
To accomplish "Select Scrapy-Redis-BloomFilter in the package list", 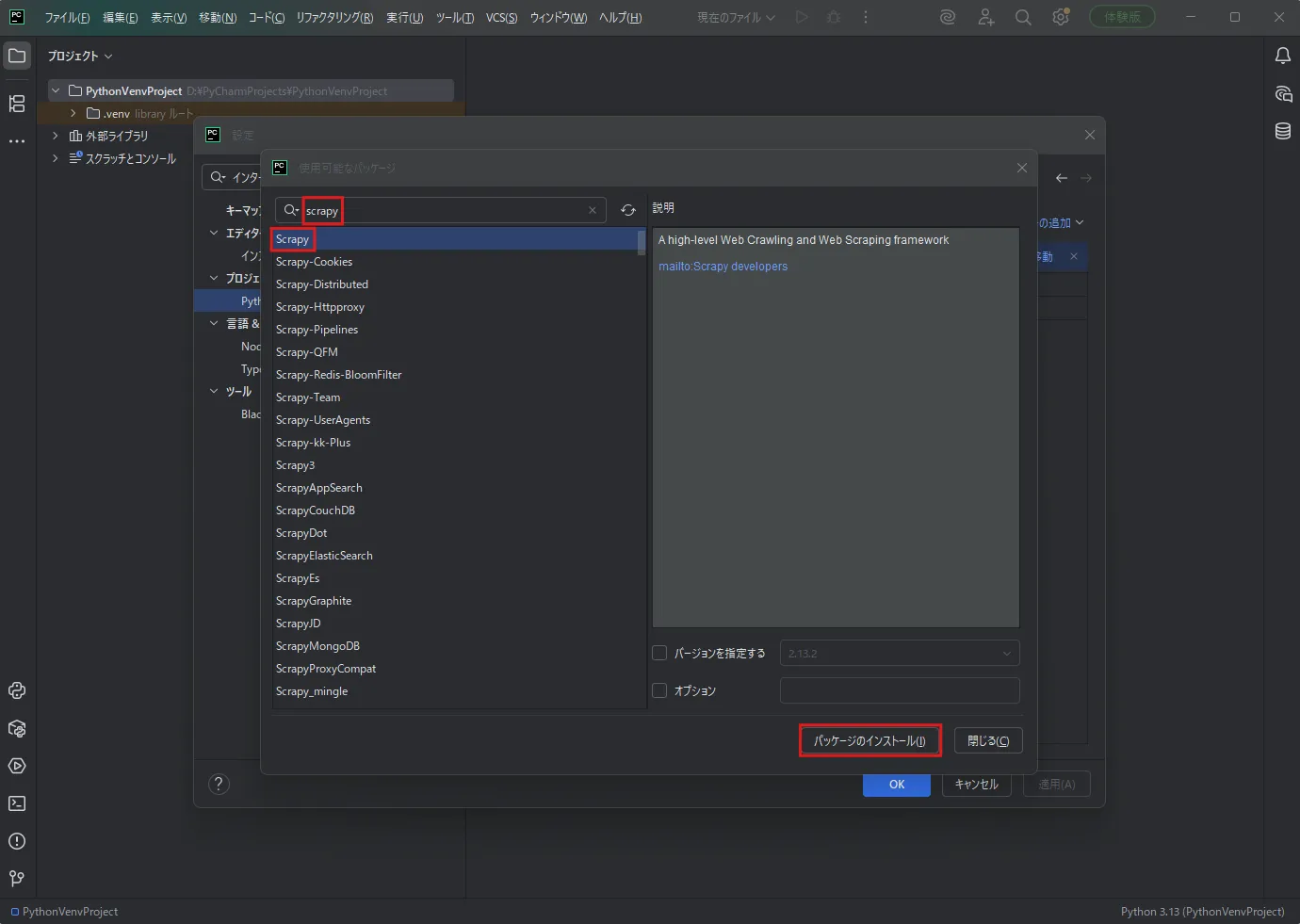I will pyautogui.click(x=339, y=375).
